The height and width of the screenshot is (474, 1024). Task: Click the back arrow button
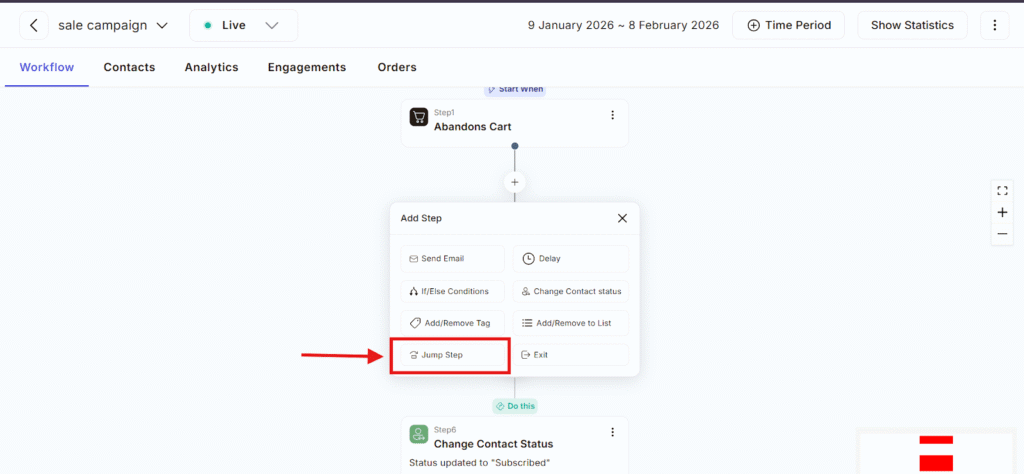[34, 25]
